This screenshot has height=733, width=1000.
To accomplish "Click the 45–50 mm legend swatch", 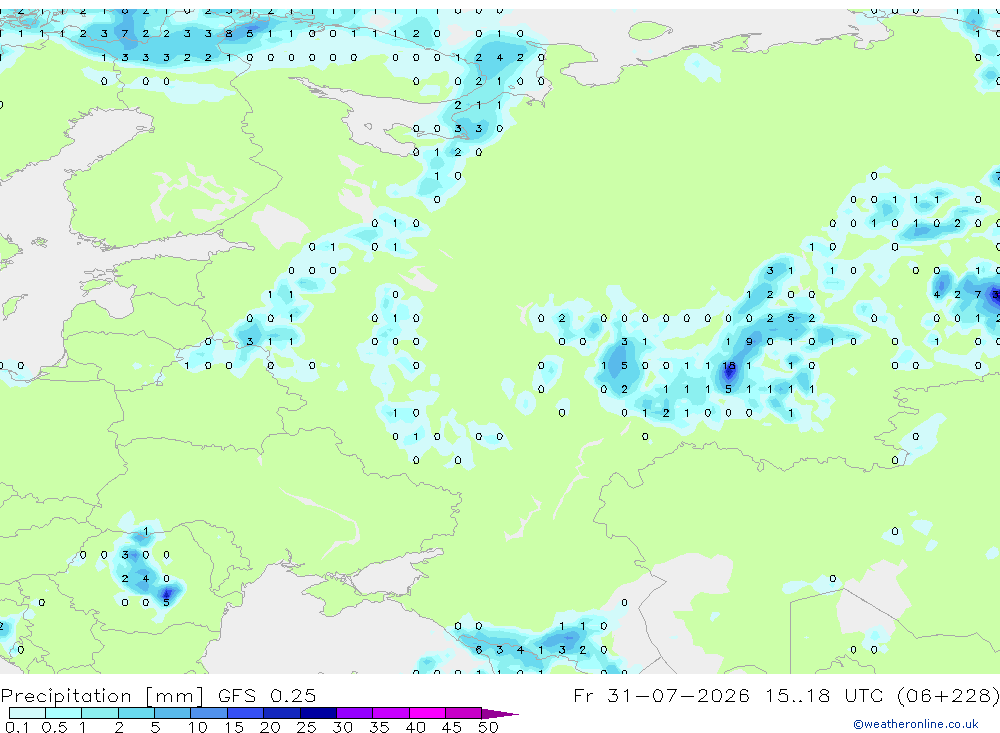I will coord(464,713).
